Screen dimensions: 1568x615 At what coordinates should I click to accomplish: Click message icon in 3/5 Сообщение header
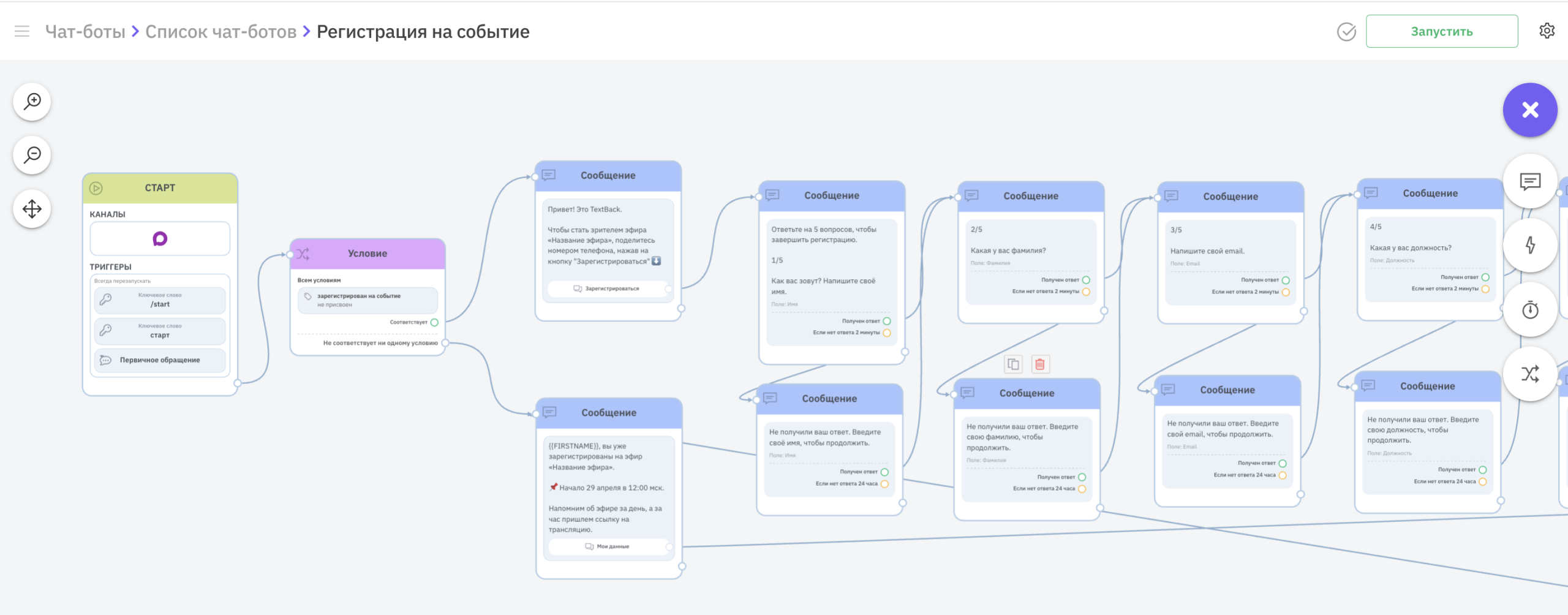1171,196
